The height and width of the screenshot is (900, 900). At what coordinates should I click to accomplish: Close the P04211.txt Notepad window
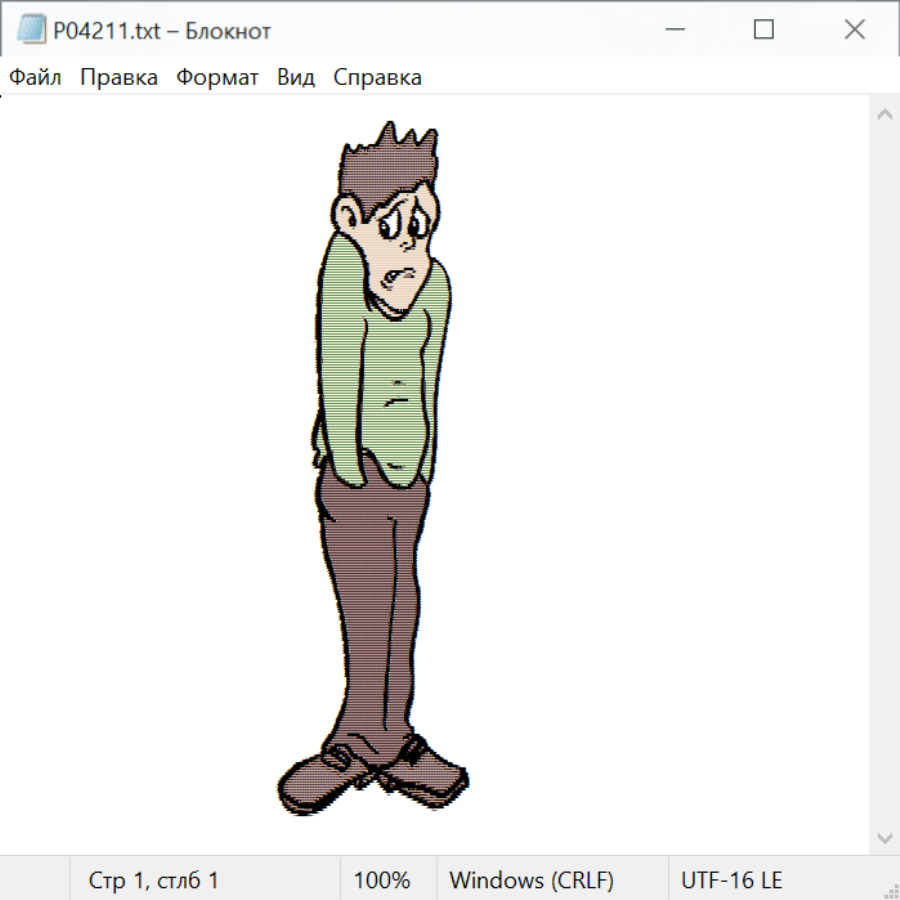tap(854, 30)
